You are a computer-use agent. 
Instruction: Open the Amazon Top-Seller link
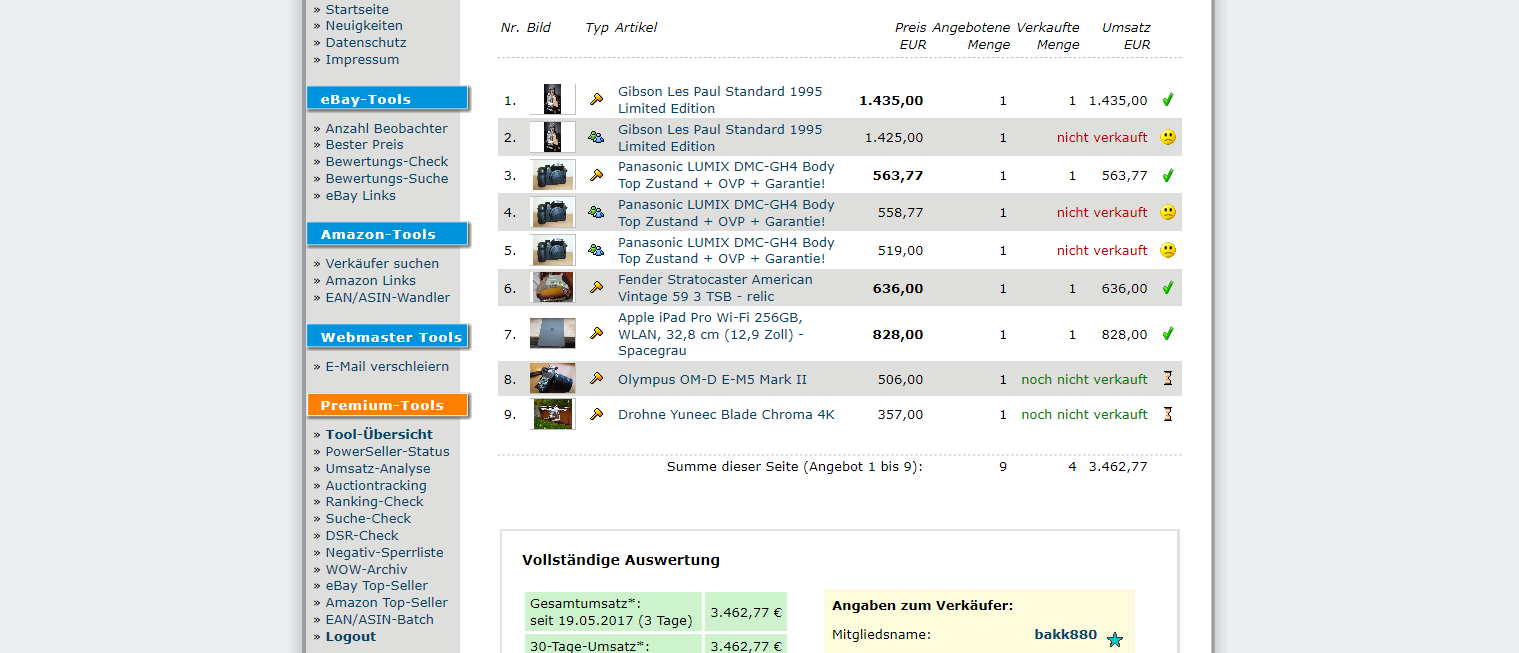click(x=387, y=603)
